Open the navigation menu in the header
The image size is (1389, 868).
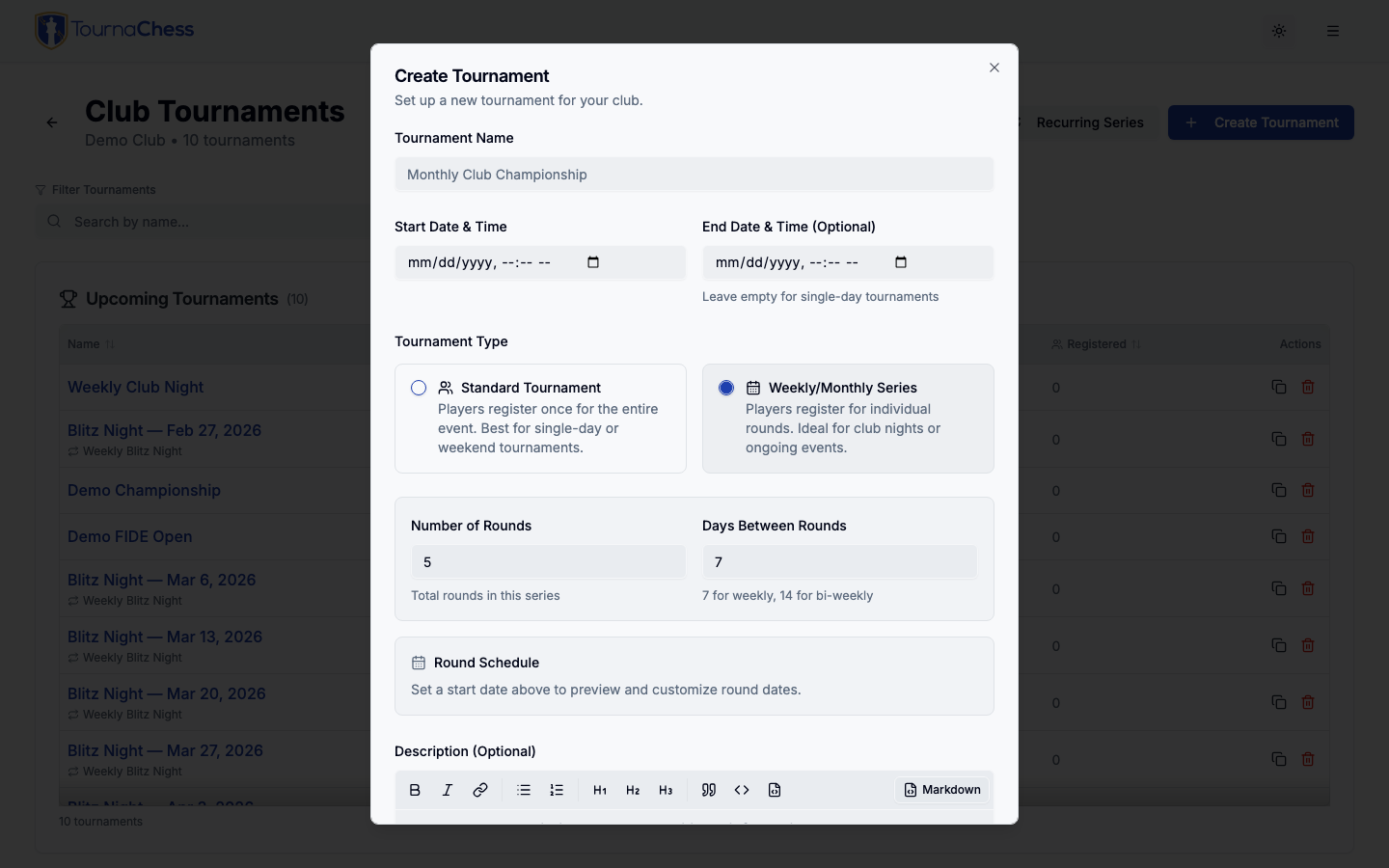pos(1333,31)
